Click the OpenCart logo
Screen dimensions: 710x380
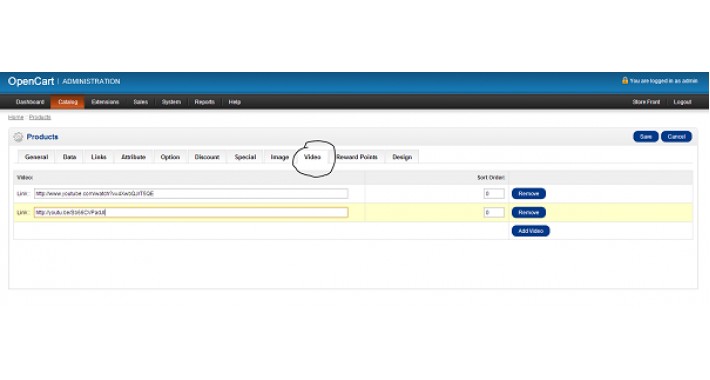(x=31, y=82)
